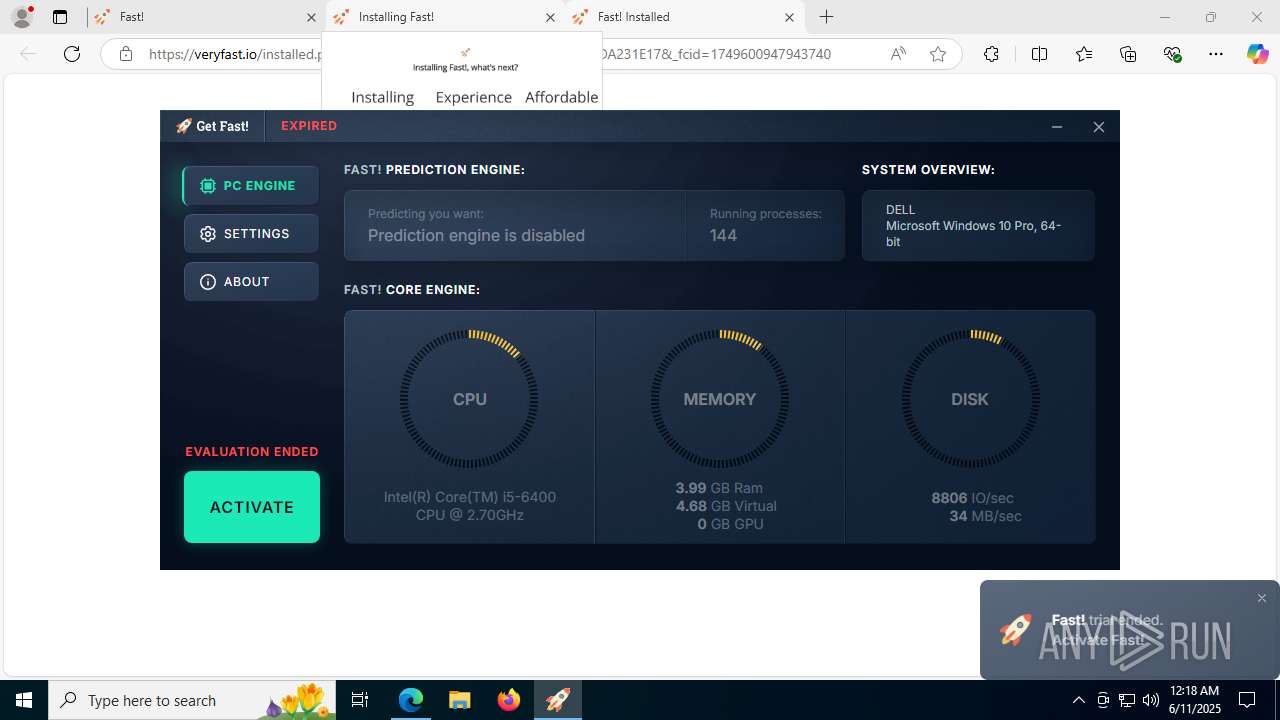1280x720 pixels.
Task: Close the 'Fast! Installed' browser tab
Action: coord(789,17)
